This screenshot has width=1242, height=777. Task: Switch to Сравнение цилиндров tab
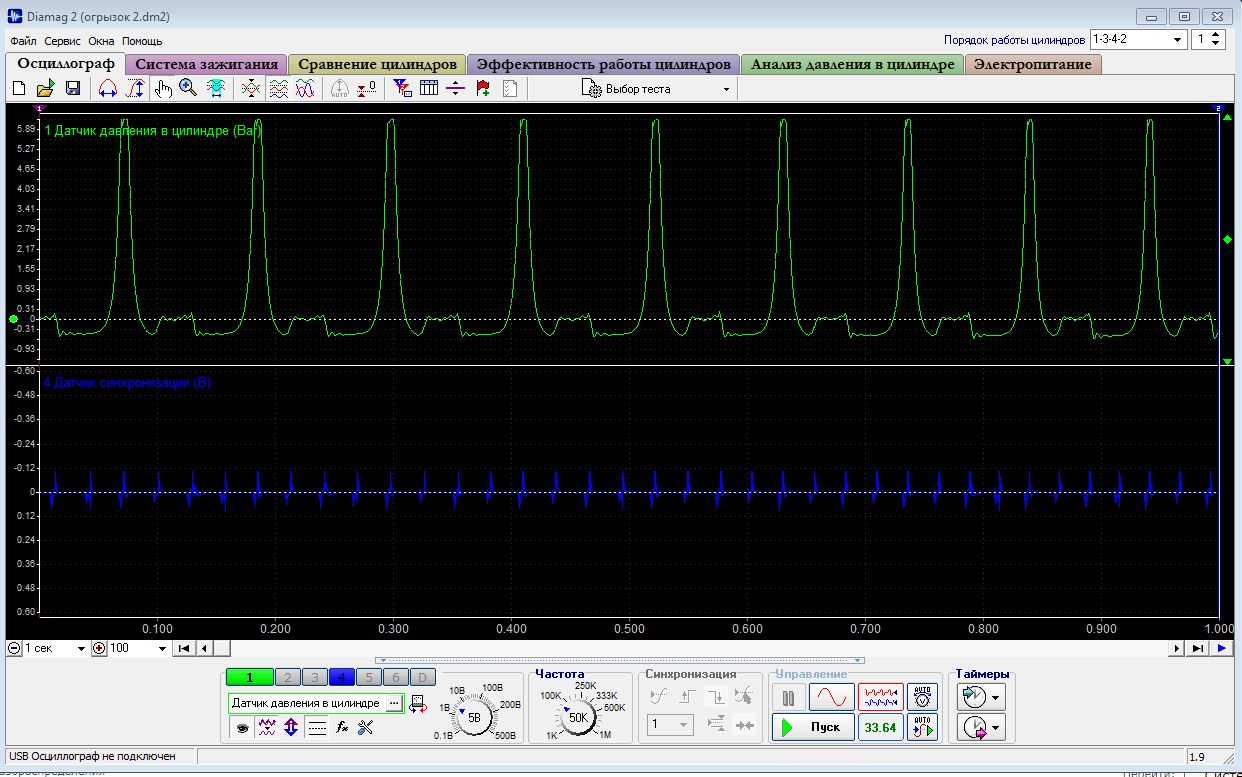pyautogui.click(x=378, y=64)
